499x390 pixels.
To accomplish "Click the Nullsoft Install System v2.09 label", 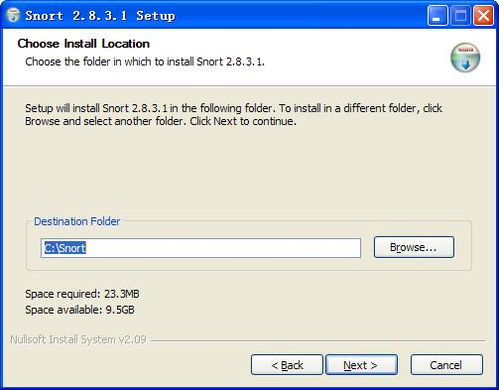I will pyautogui.click(x=78, y=339).
